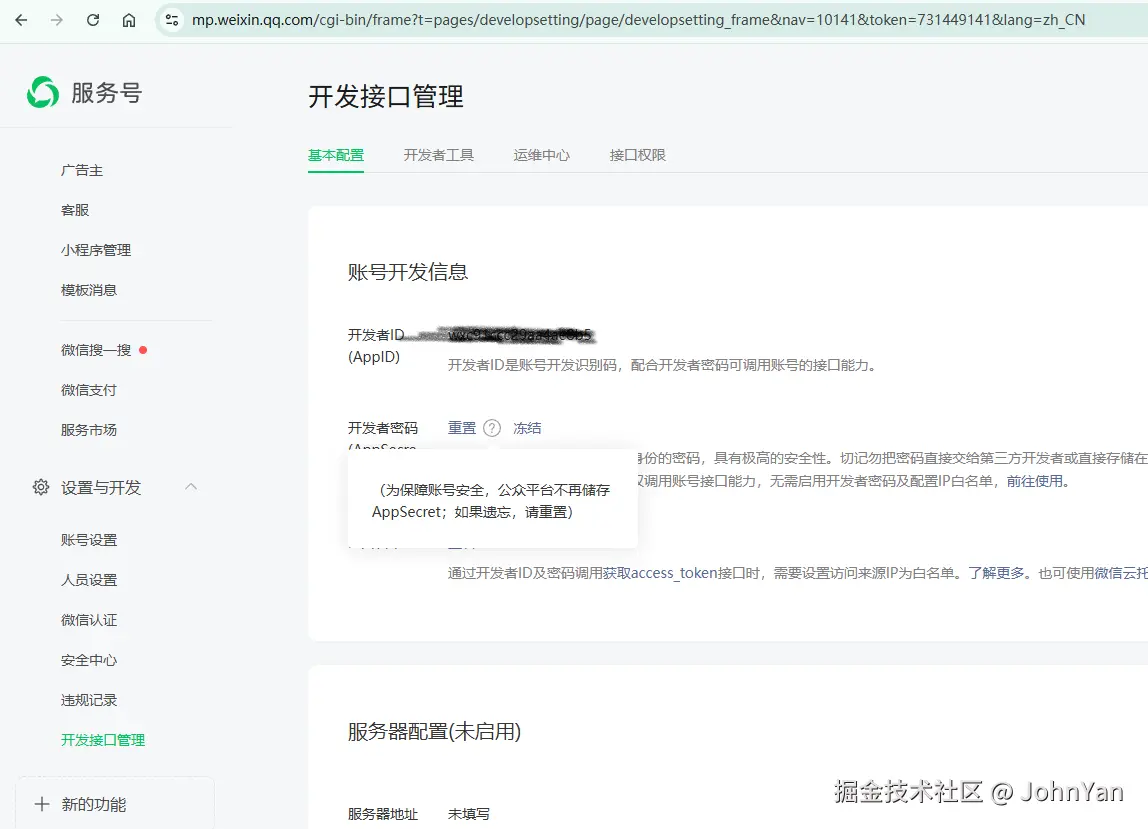Open 服务市场 in the sidebar
This screenshot has height=829, width=1148.
89,430
